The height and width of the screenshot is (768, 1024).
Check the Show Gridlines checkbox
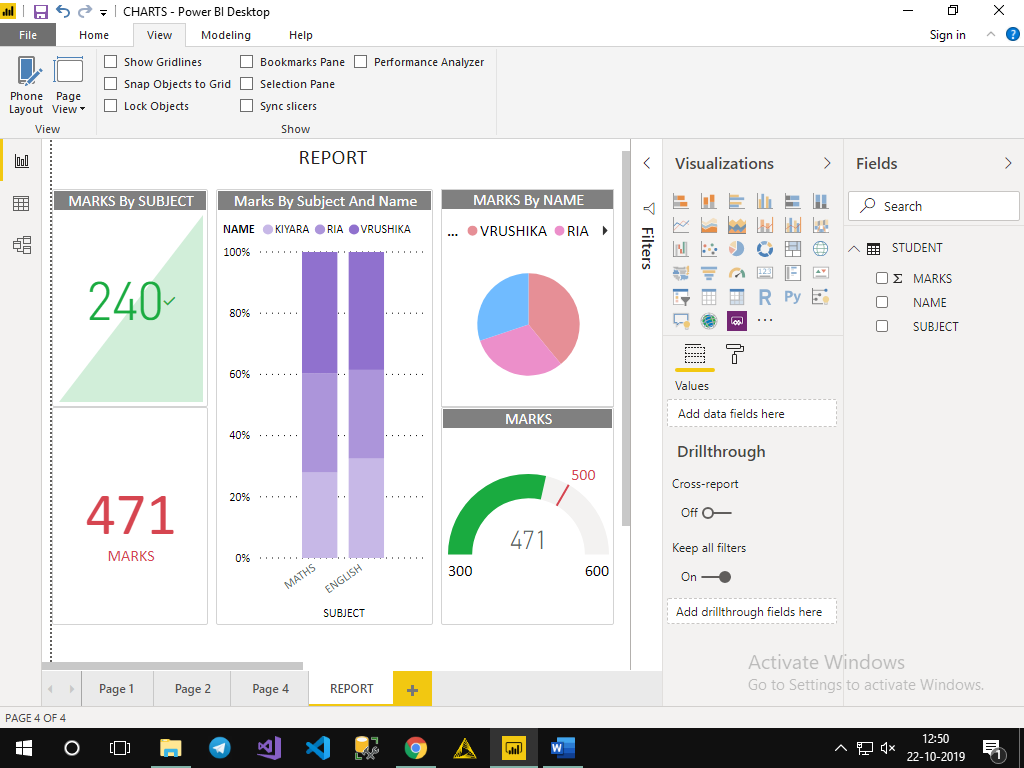[110, 61]
